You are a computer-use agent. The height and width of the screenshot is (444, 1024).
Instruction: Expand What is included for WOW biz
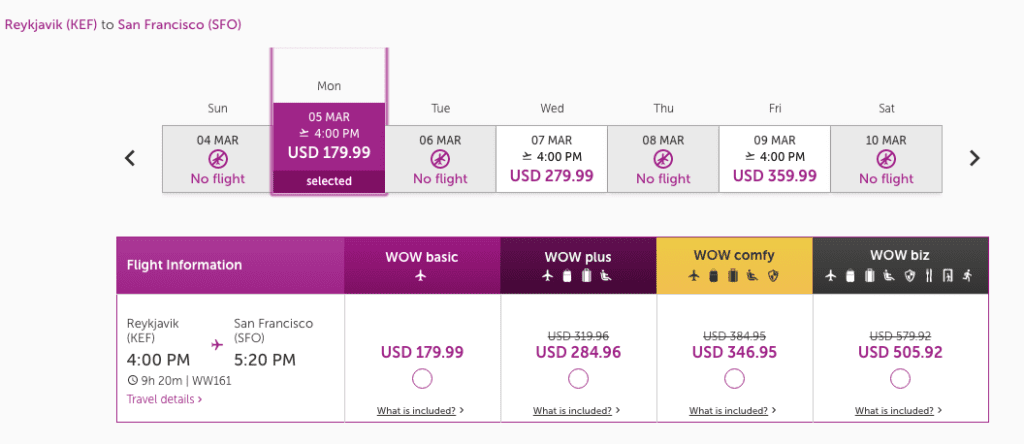pos(899,410)
